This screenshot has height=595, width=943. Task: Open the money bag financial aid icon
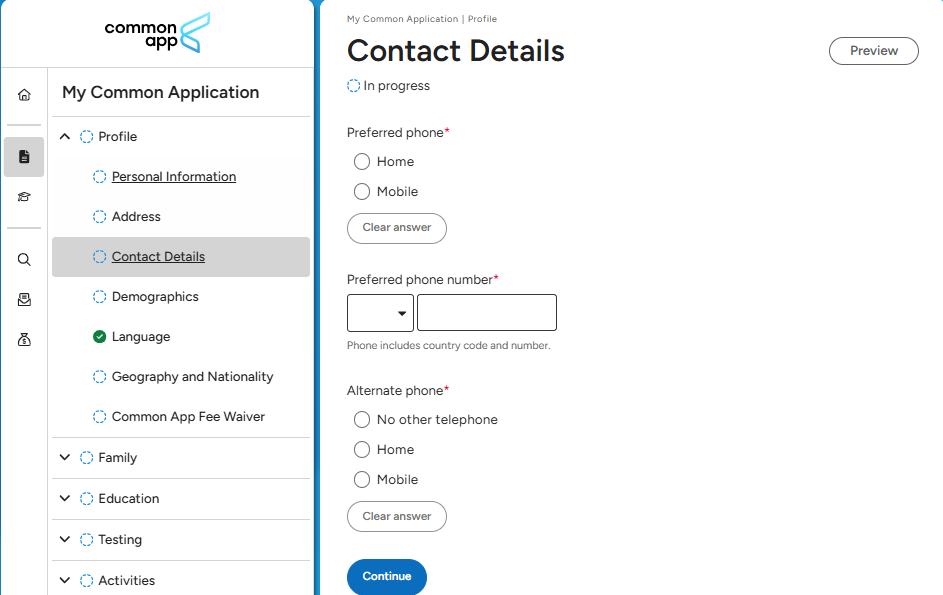24,340
